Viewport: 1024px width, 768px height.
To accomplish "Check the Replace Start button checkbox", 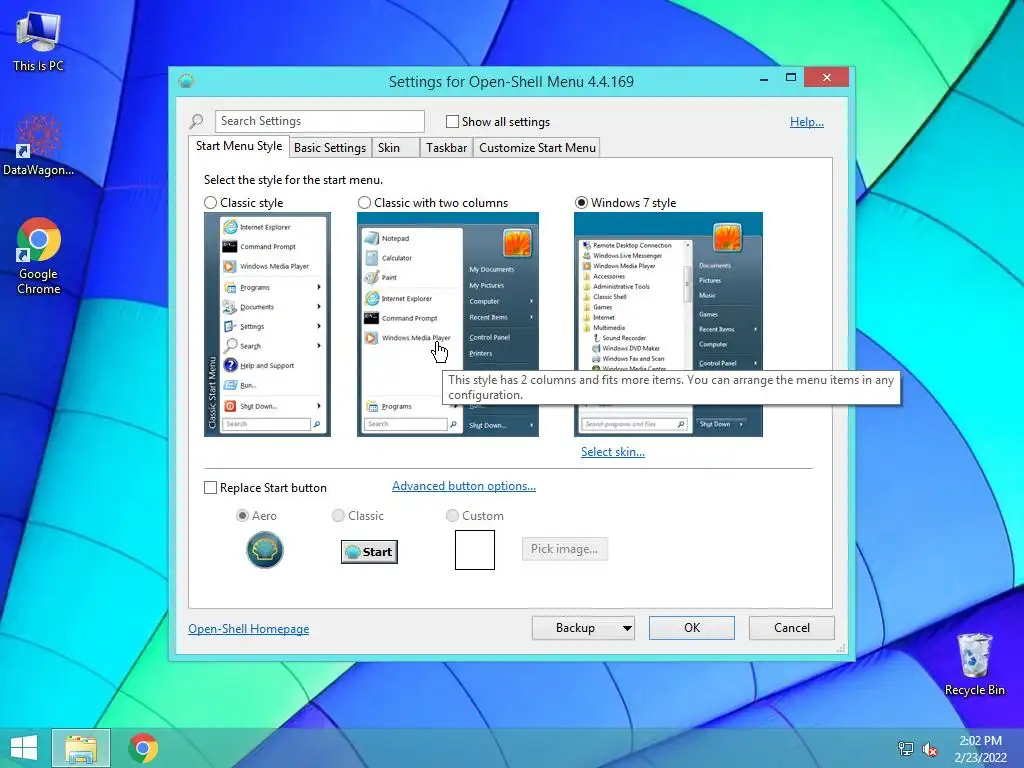I will (210, 488).
